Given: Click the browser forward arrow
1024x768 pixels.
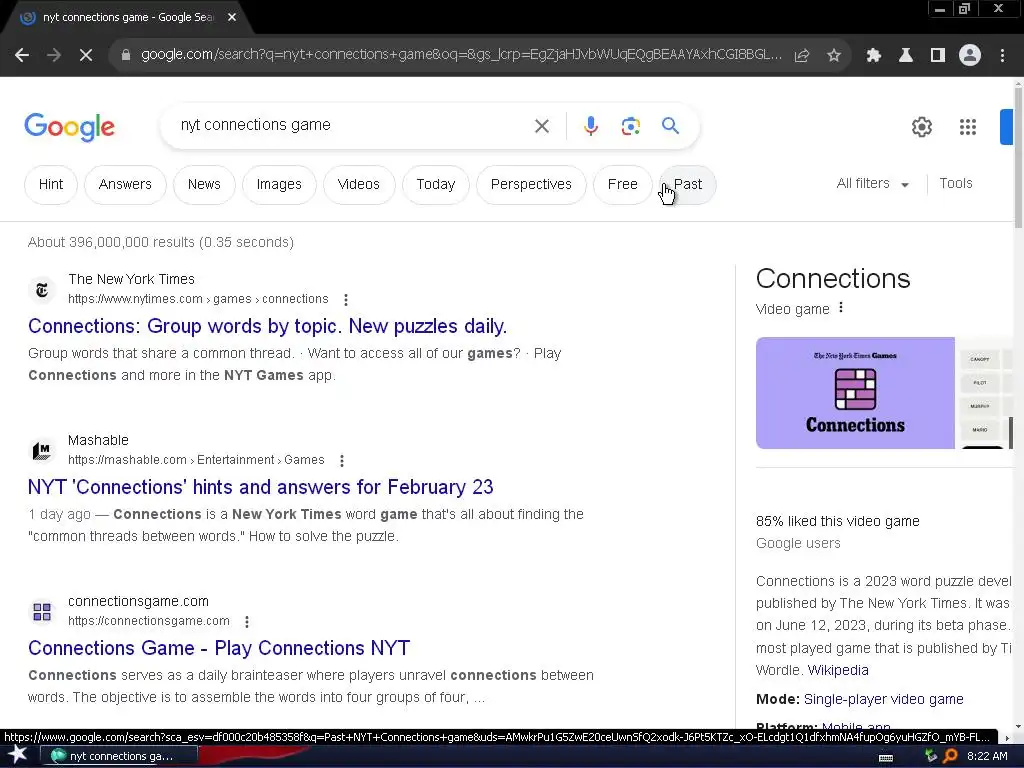Looking at the screenshot, I should click(54, 56).
